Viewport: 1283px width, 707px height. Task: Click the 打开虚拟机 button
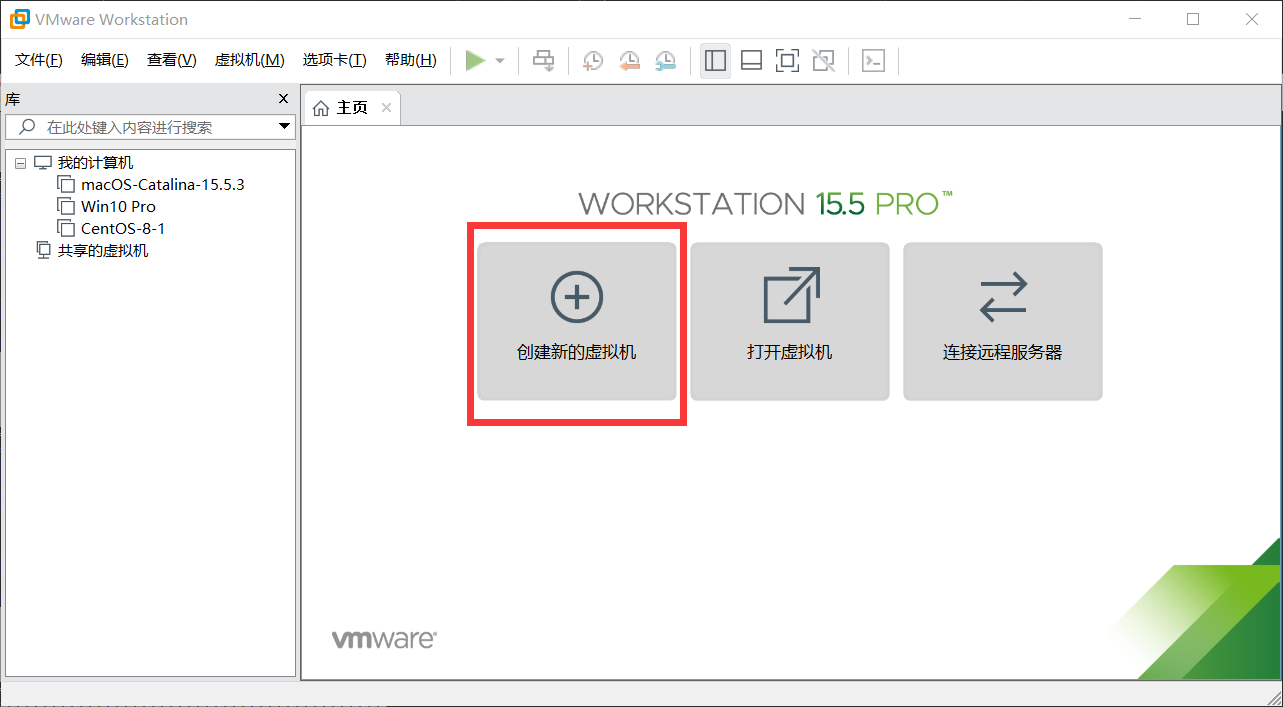tap(789, 321)
